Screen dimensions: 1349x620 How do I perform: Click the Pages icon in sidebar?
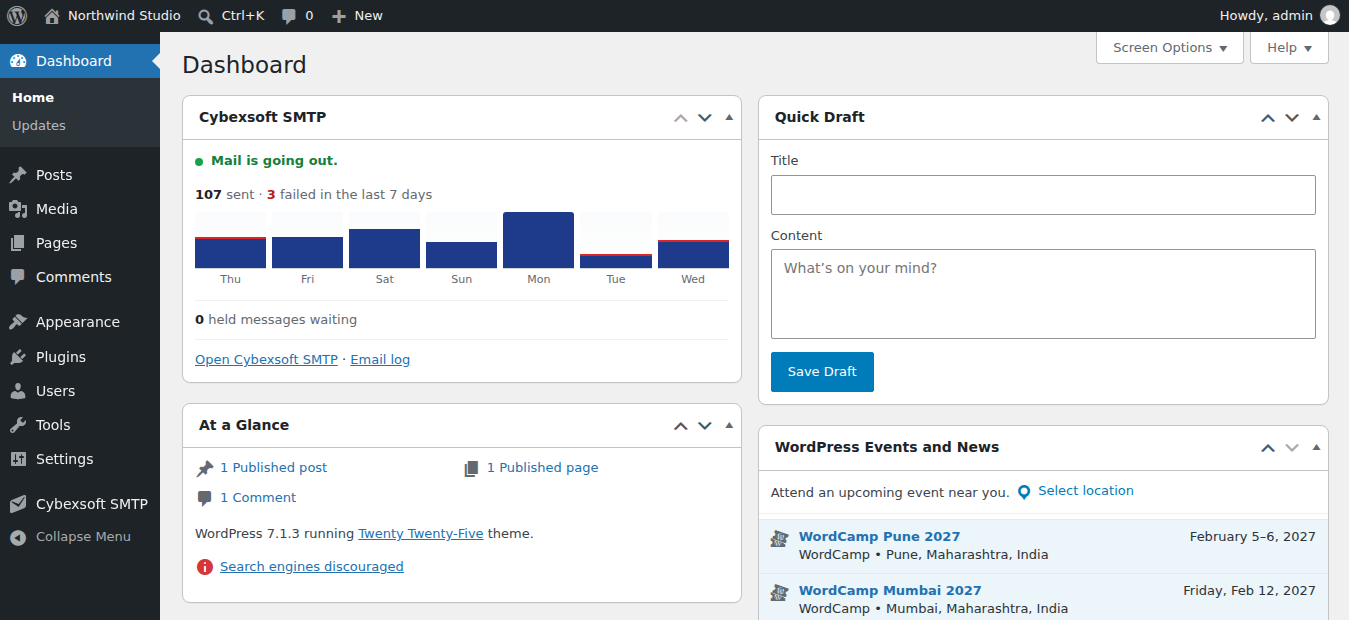point(18,243)
